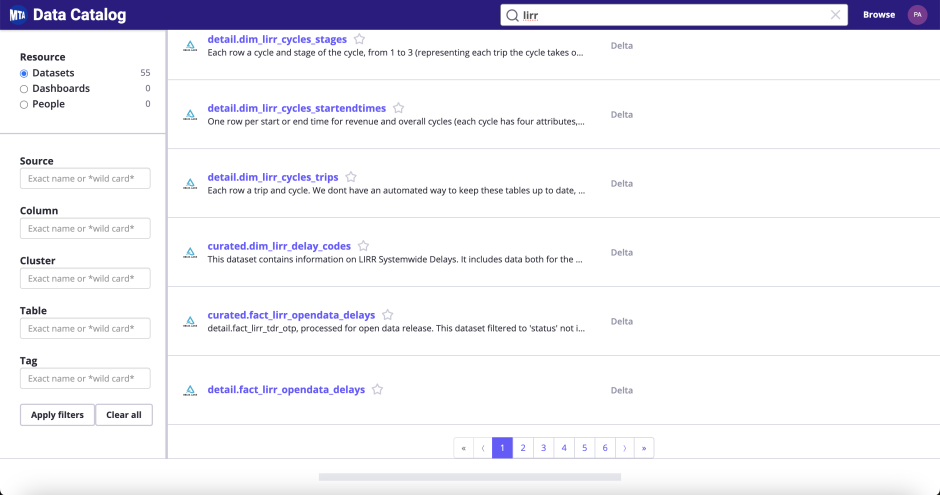
Task: Click the search magnifier icon
Action: pyautogui.click(x=512, y=16)
